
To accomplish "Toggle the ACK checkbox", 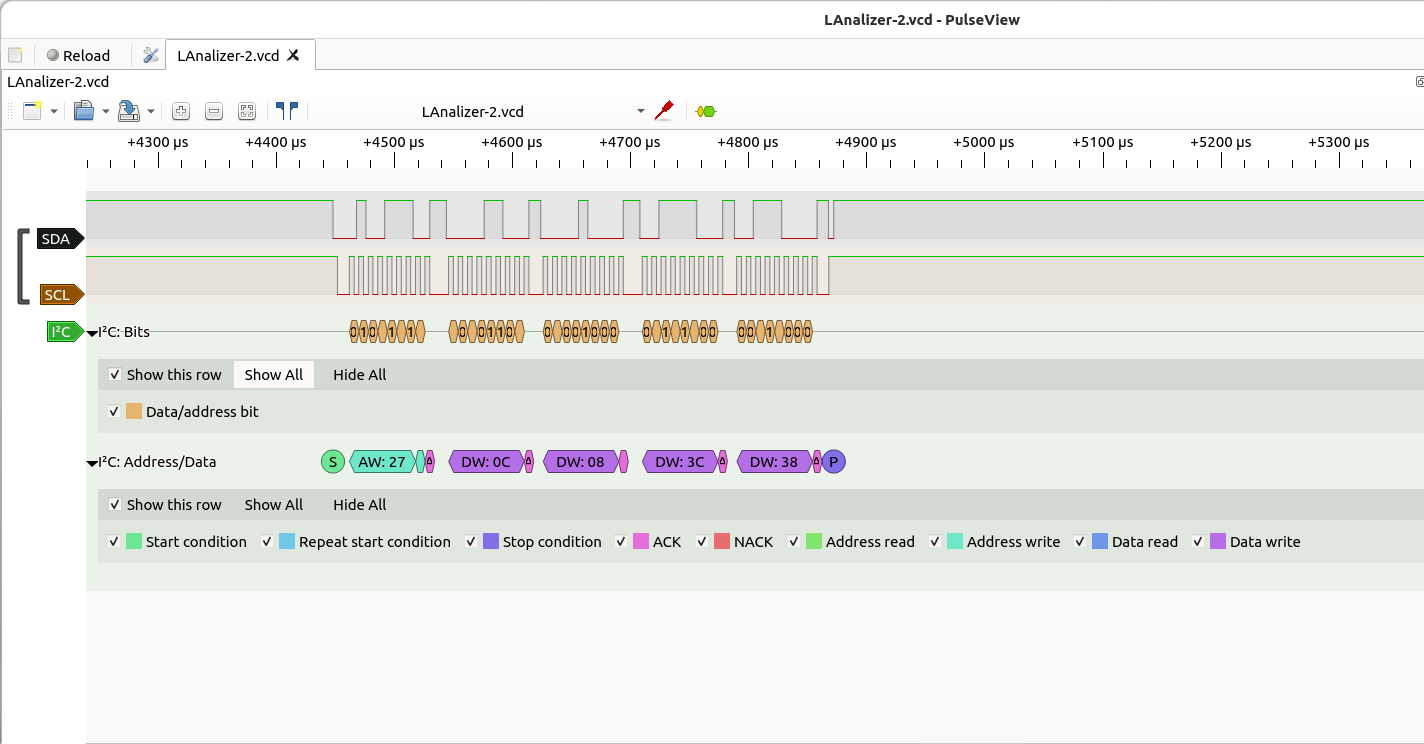I will [x=622, y=542].
